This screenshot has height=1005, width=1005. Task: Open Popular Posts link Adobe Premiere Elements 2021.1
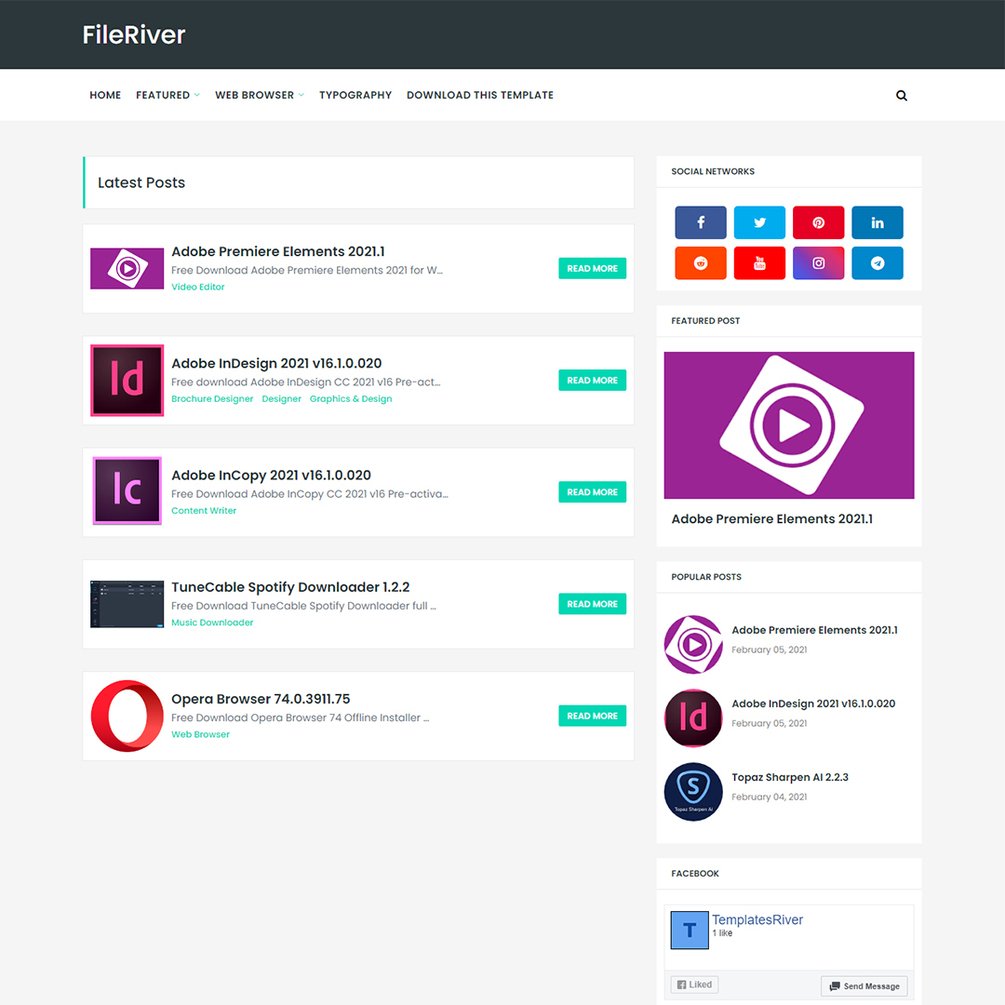pos(815,630)
